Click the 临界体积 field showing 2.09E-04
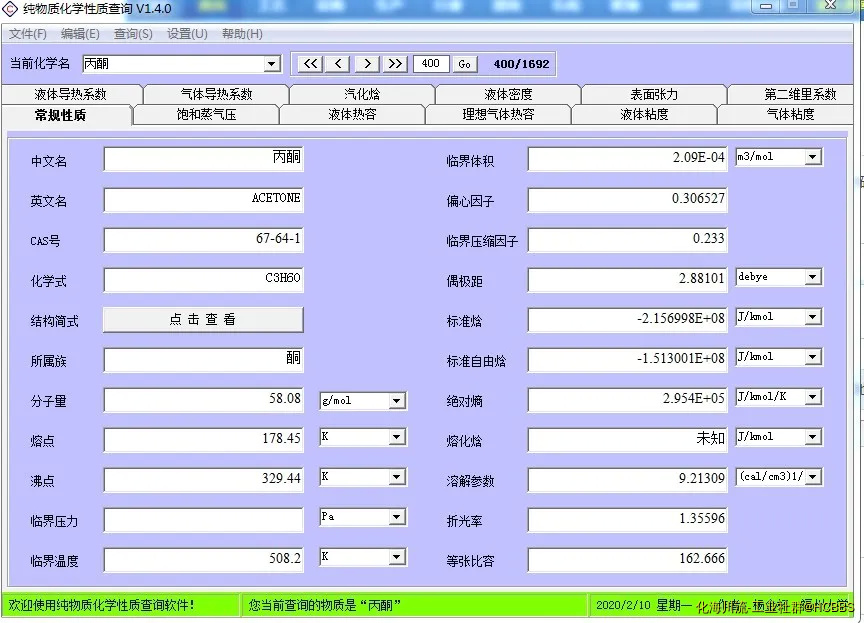 628,160
